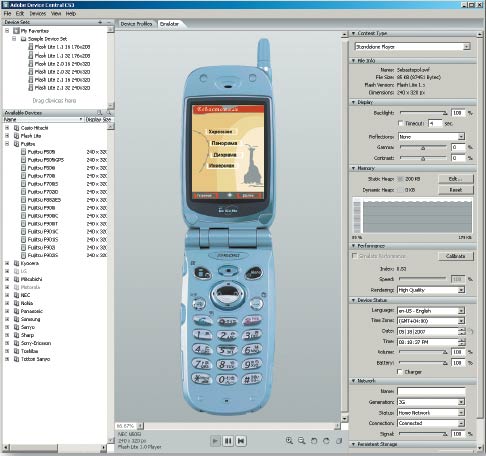This screenshot has width=486, height=456.
Task: Open the Edit menu
Action: (x=20, y=14)
